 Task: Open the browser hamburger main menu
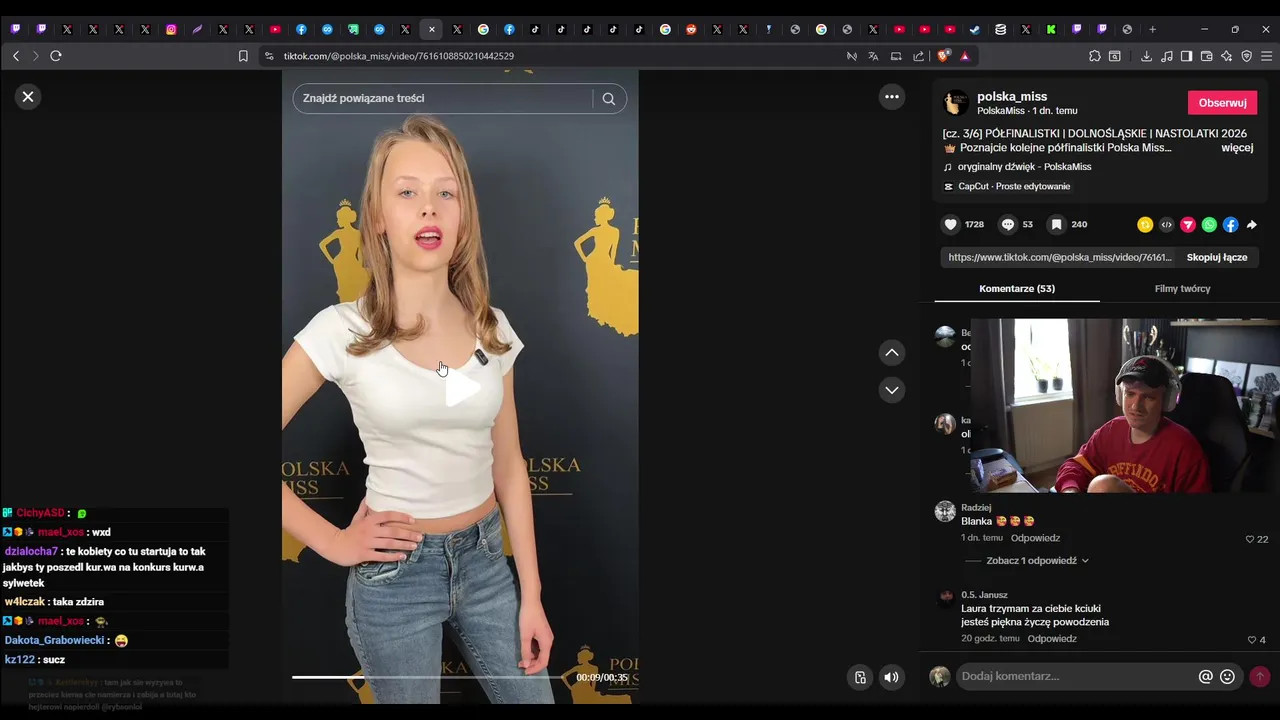[x=1266, y=56]
